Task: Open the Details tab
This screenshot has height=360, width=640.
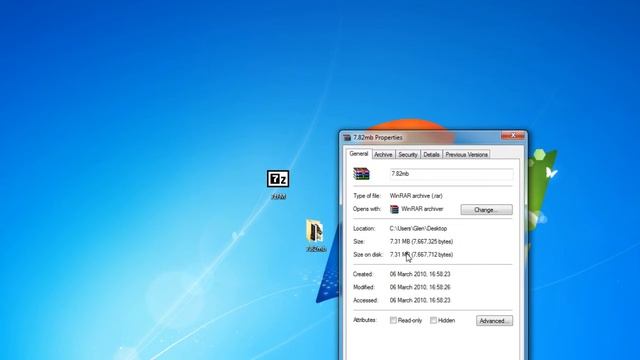Action: (x=431, y=155)
